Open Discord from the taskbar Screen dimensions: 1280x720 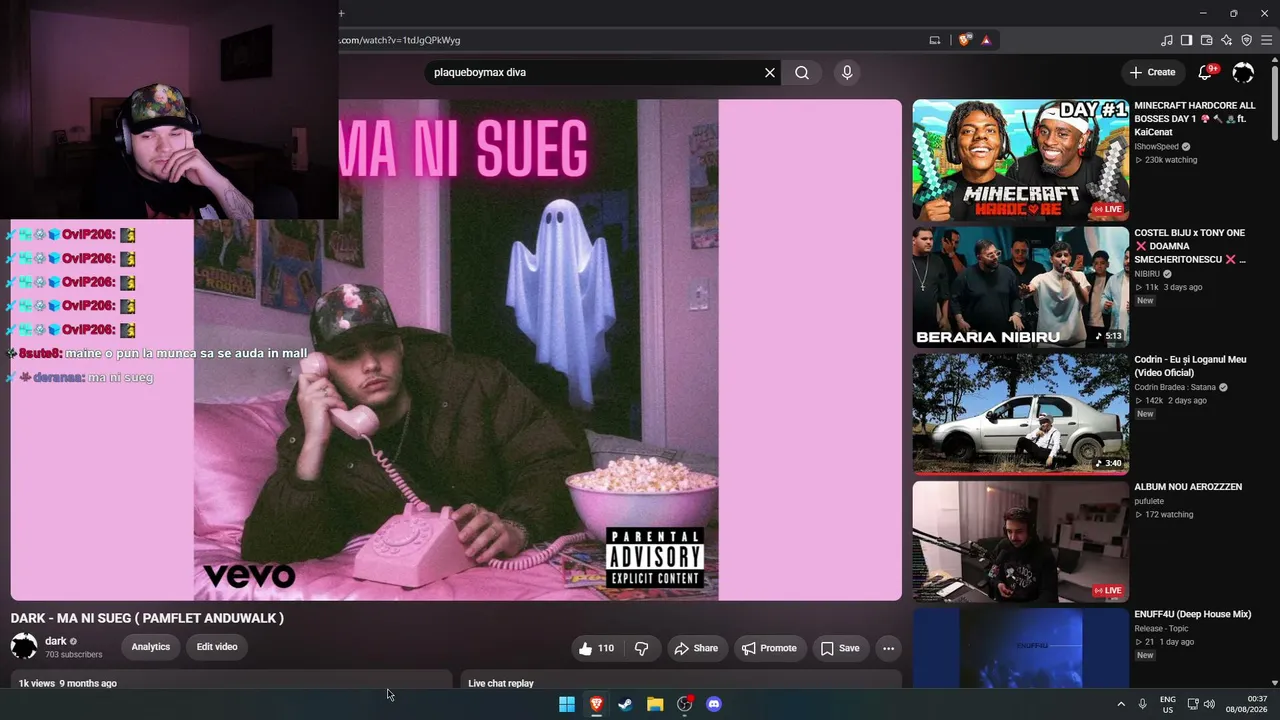point(714,704)
